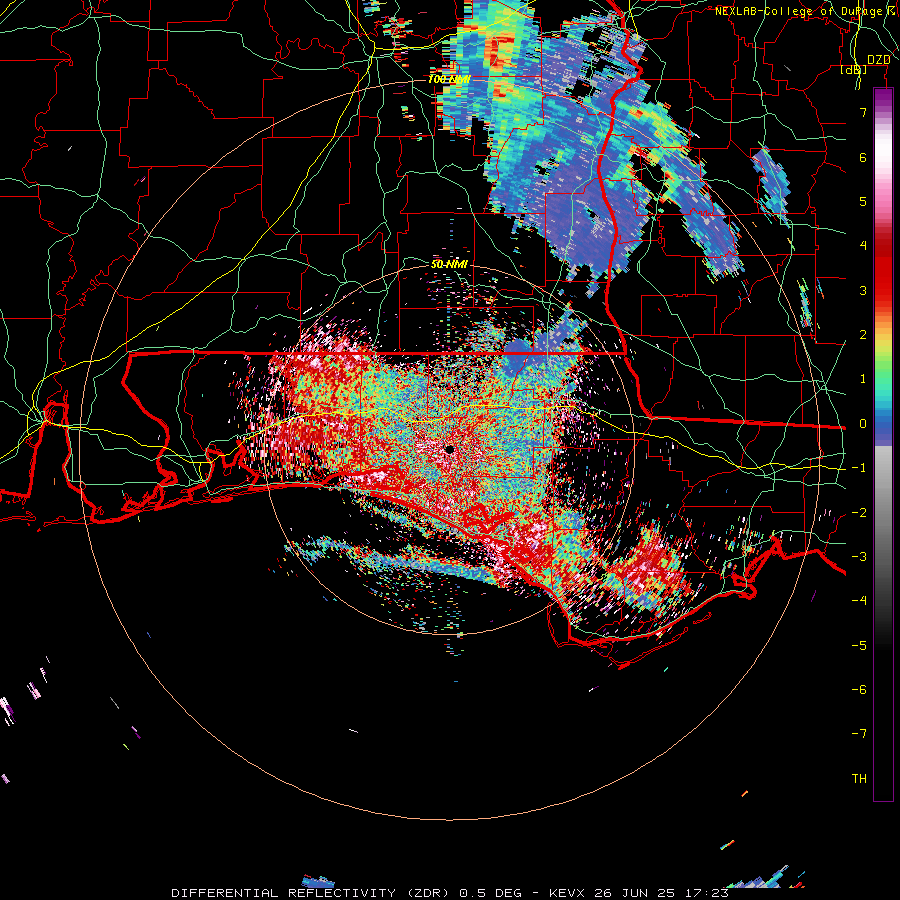Viewport: 900px width, 900px height.
Task: Click the 1 value on the legend
Action: (x=863, y=379)
